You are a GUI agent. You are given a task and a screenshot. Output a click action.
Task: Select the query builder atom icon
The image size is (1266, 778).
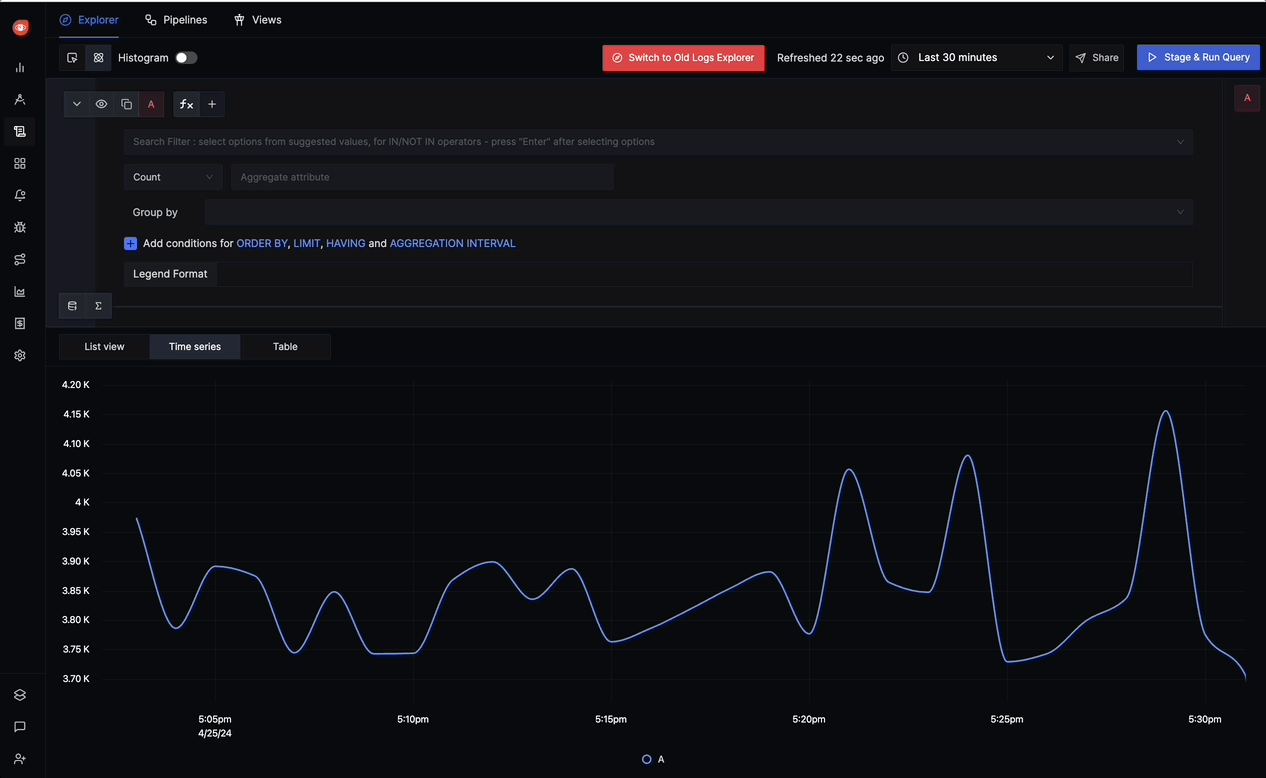(x=98, y=58)
